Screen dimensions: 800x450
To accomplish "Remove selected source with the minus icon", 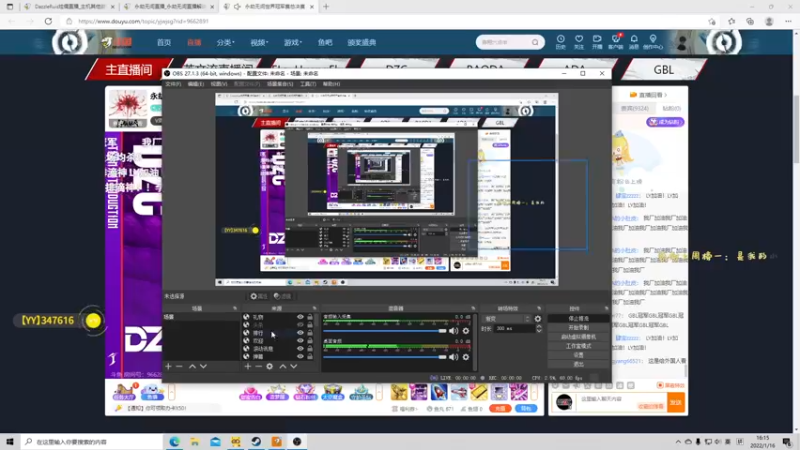I will (258, 366).
